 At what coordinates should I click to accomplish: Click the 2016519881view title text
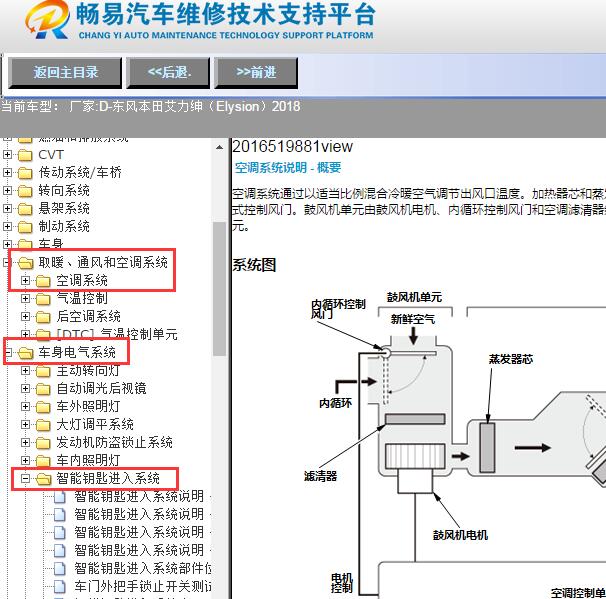(293, 147)
